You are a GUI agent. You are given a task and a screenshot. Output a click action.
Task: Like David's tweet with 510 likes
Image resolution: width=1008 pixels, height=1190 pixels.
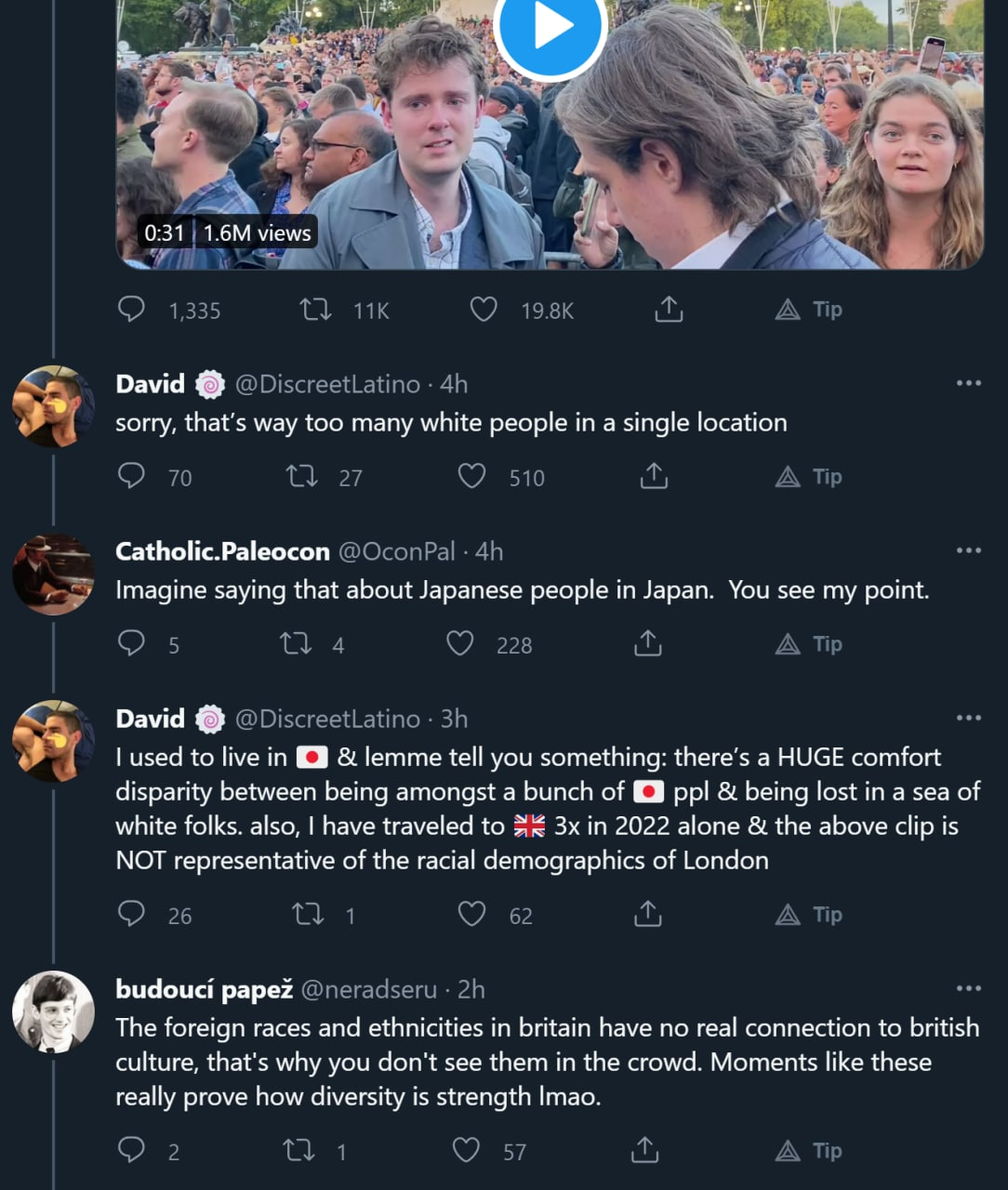472,477
